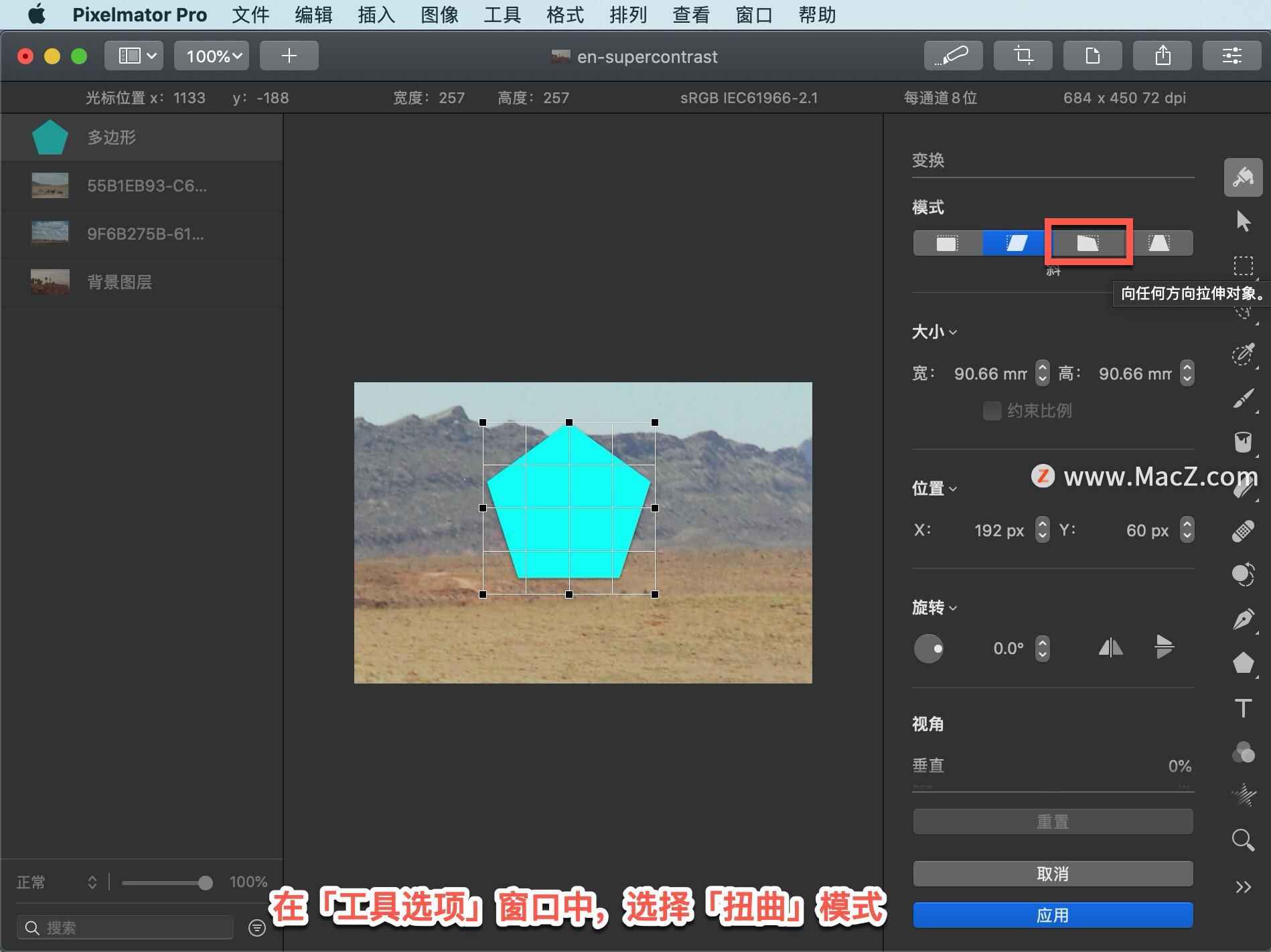
Task: Select the Skew transform mode
Action: pos(1017,243)
